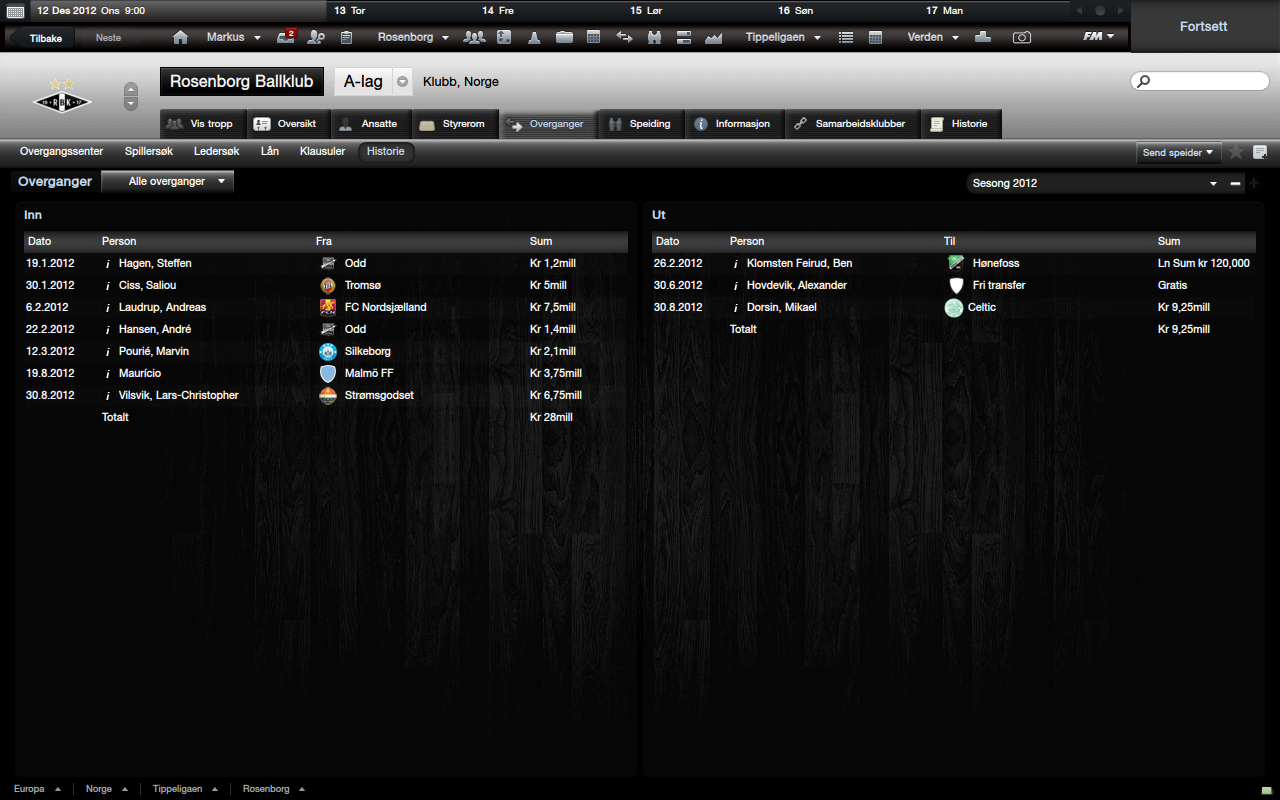The image size is (1280, 800).
Task: Open the finances chart icon
Action: tap(713, 37)
